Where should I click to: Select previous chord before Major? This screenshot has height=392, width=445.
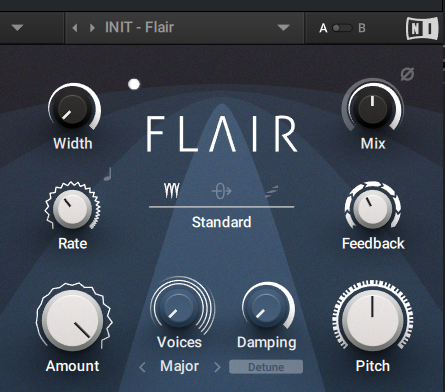(x=142, y=367)
